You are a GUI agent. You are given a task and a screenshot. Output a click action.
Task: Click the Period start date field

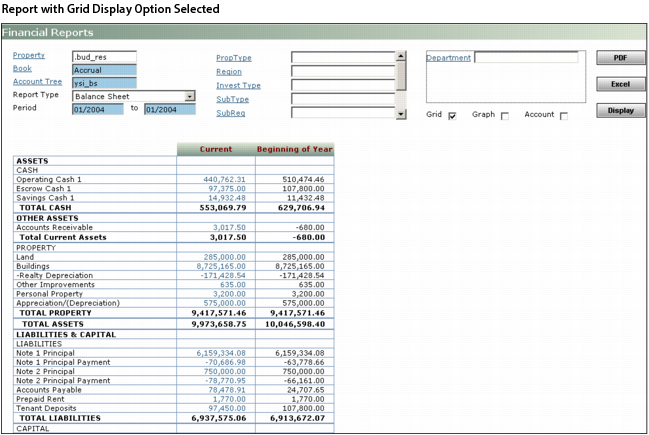coord(97,110)
